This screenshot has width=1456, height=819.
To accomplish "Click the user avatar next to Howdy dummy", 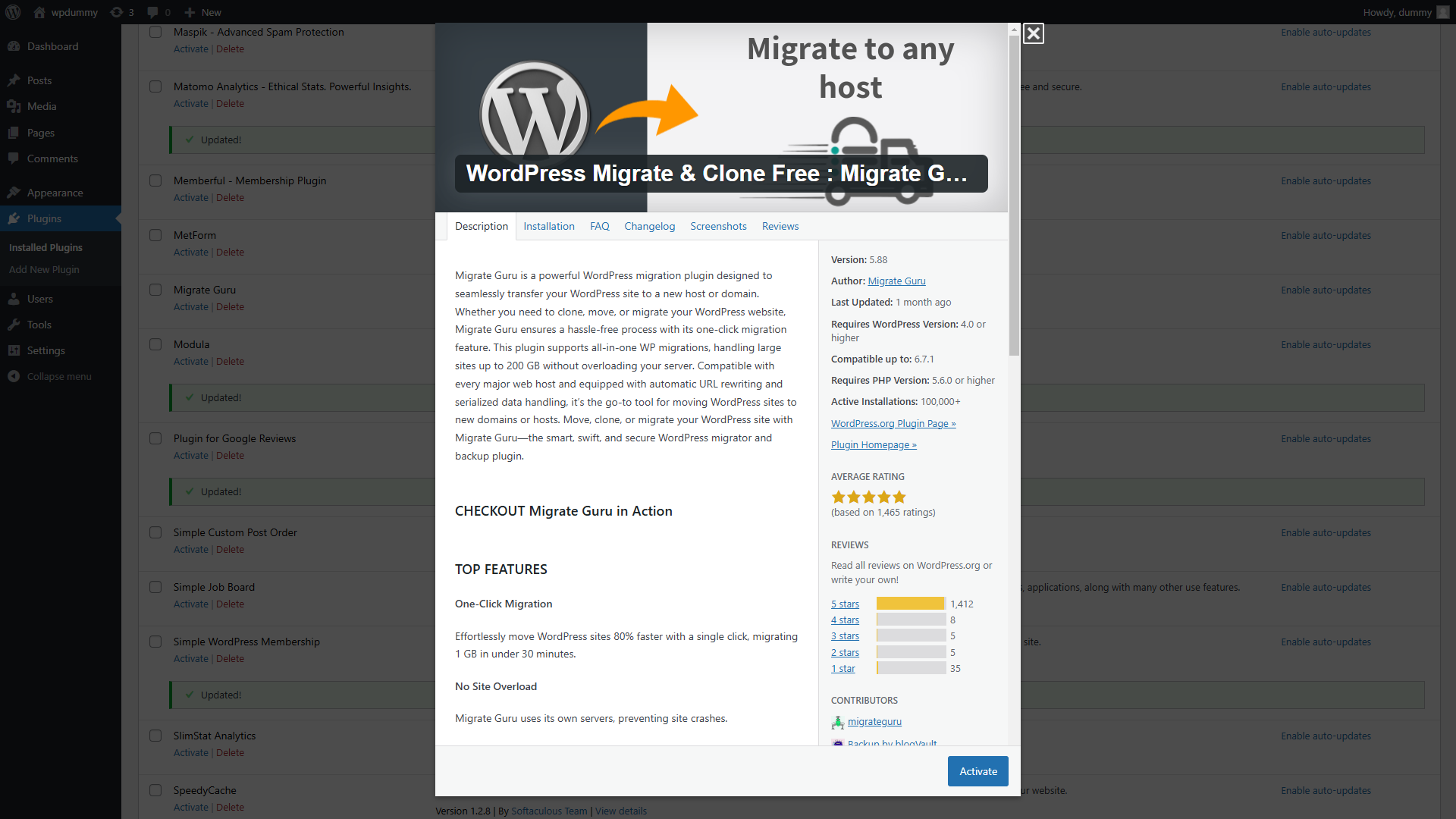I will pyautogui.click(x=1442, y=12).
